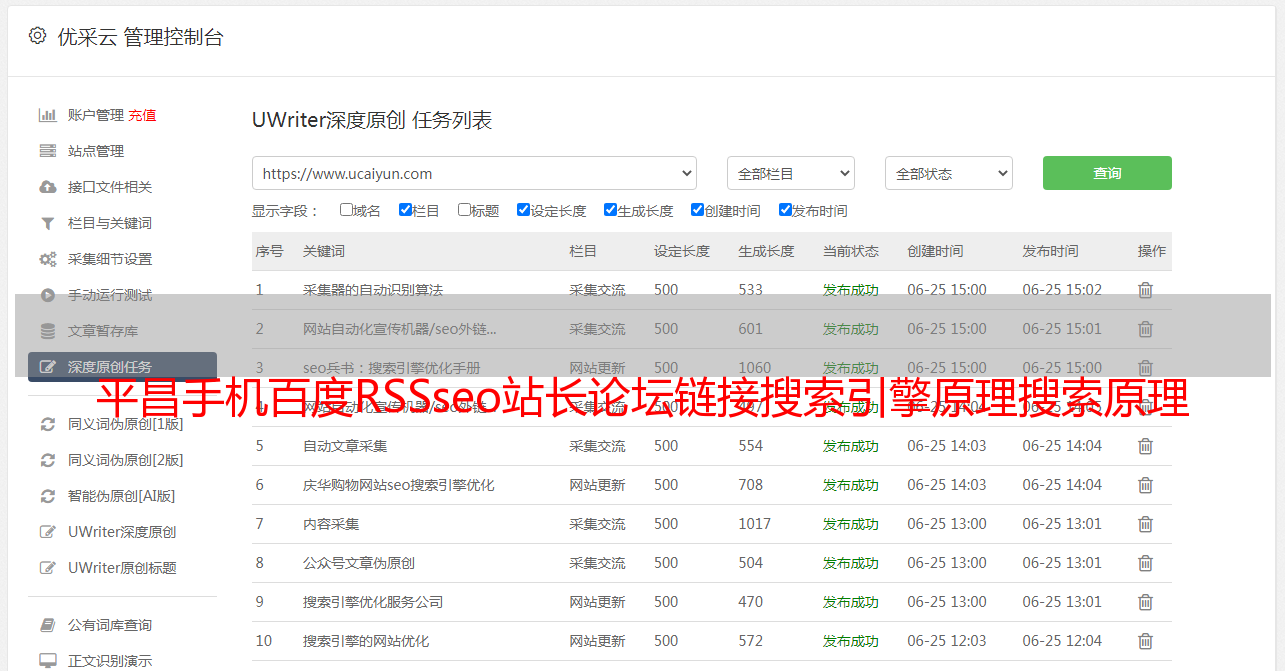Click the filter funnel icon for 栏目与关键词
The height and width of the screenshot is (671, 1285).
point(47,223)
